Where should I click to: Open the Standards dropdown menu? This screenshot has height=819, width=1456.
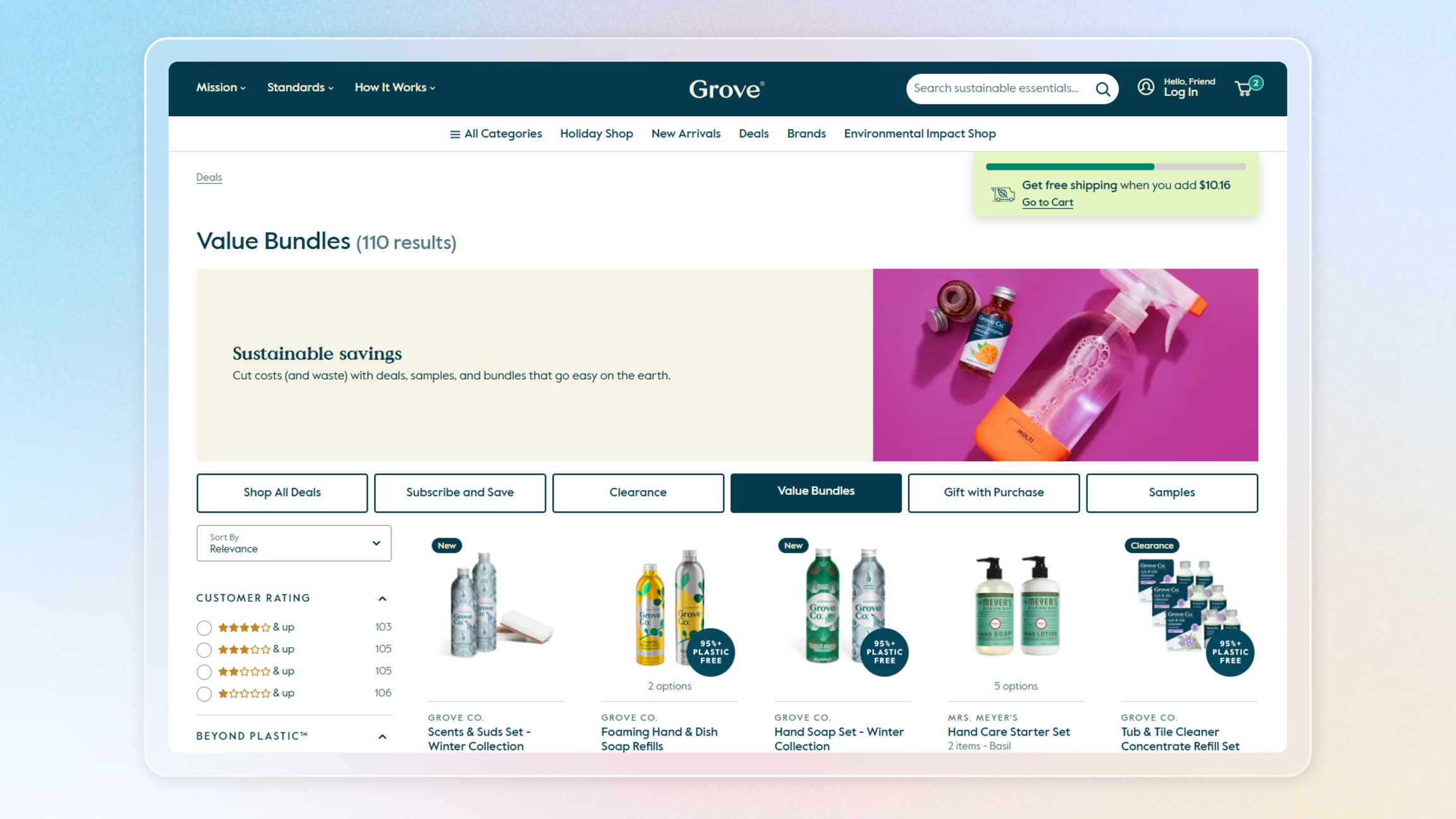coord(300,87)
